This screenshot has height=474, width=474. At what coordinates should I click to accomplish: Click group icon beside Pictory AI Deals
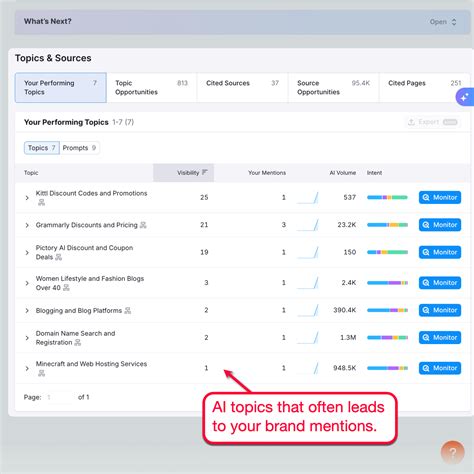58,257
